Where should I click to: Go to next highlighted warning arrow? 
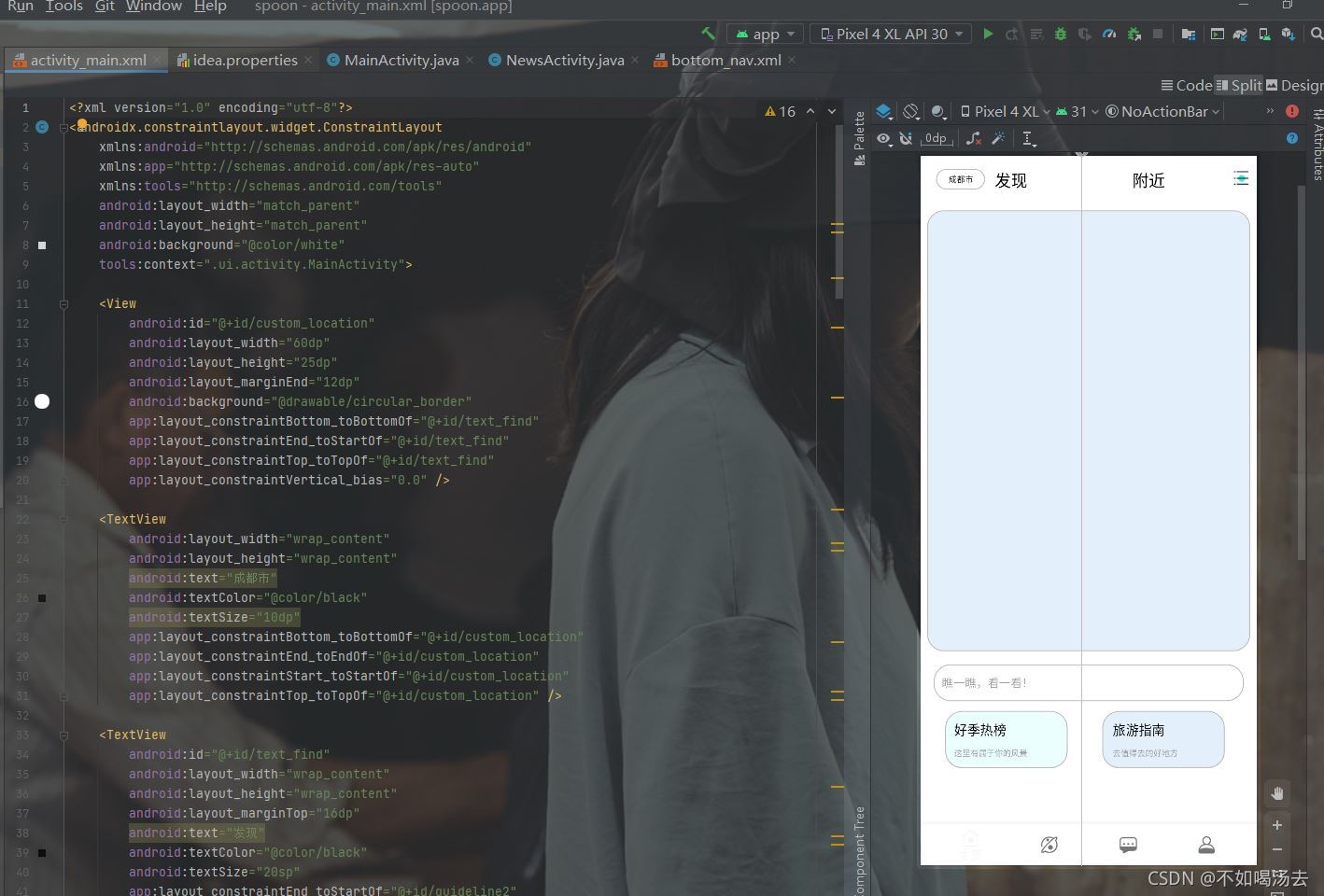832,111
